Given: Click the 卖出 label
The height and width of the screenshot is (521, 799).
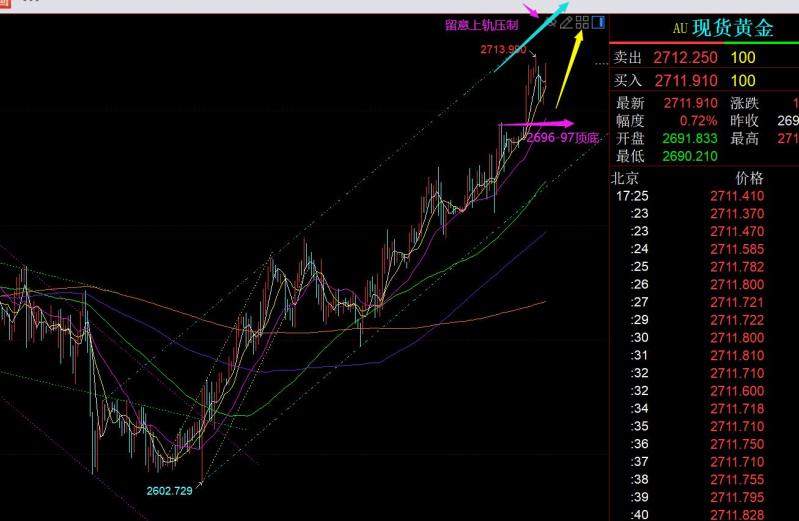Looking at the screenshot, I should [627, 58].
